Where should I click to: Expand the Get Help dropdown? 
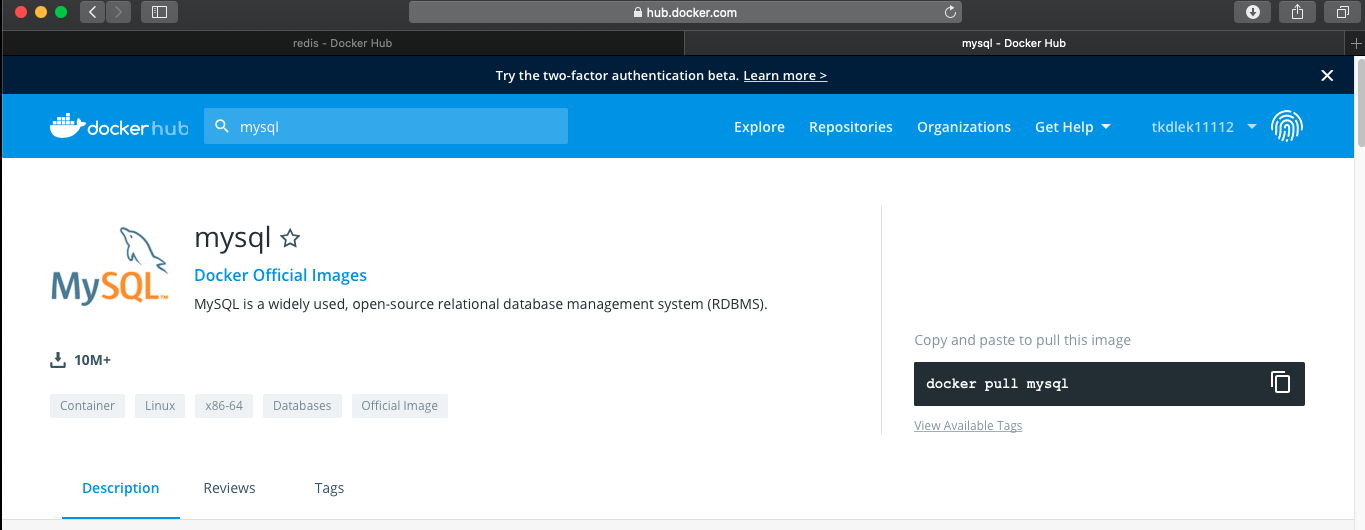(1073, 127)
